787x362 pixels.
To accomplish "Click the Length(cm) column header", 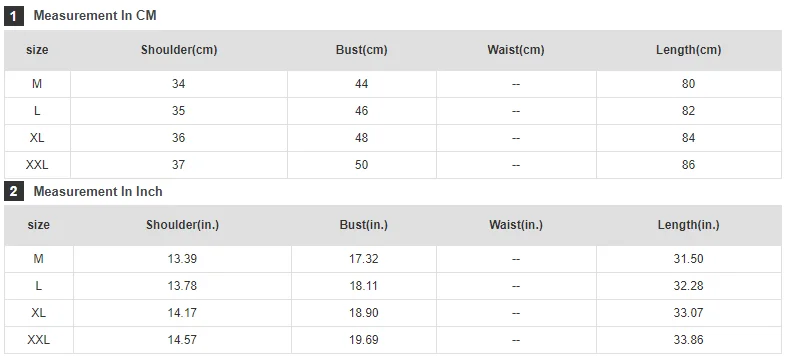I will tap(689, 50).
